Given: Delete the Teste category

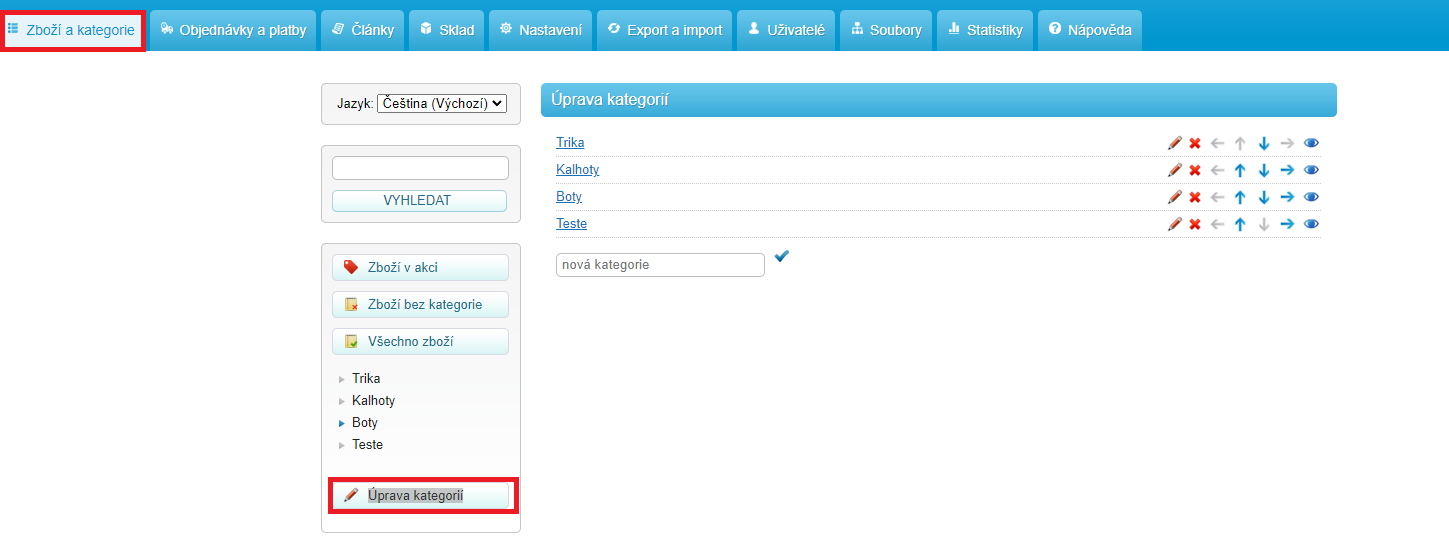Looking at the screenshot, I should (x=1194, y=224).
